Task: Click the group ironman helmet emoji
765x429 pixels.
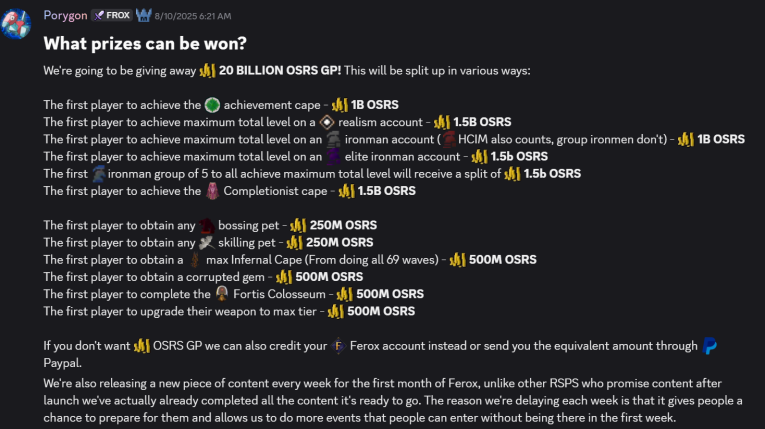Action: pos(99,174)
